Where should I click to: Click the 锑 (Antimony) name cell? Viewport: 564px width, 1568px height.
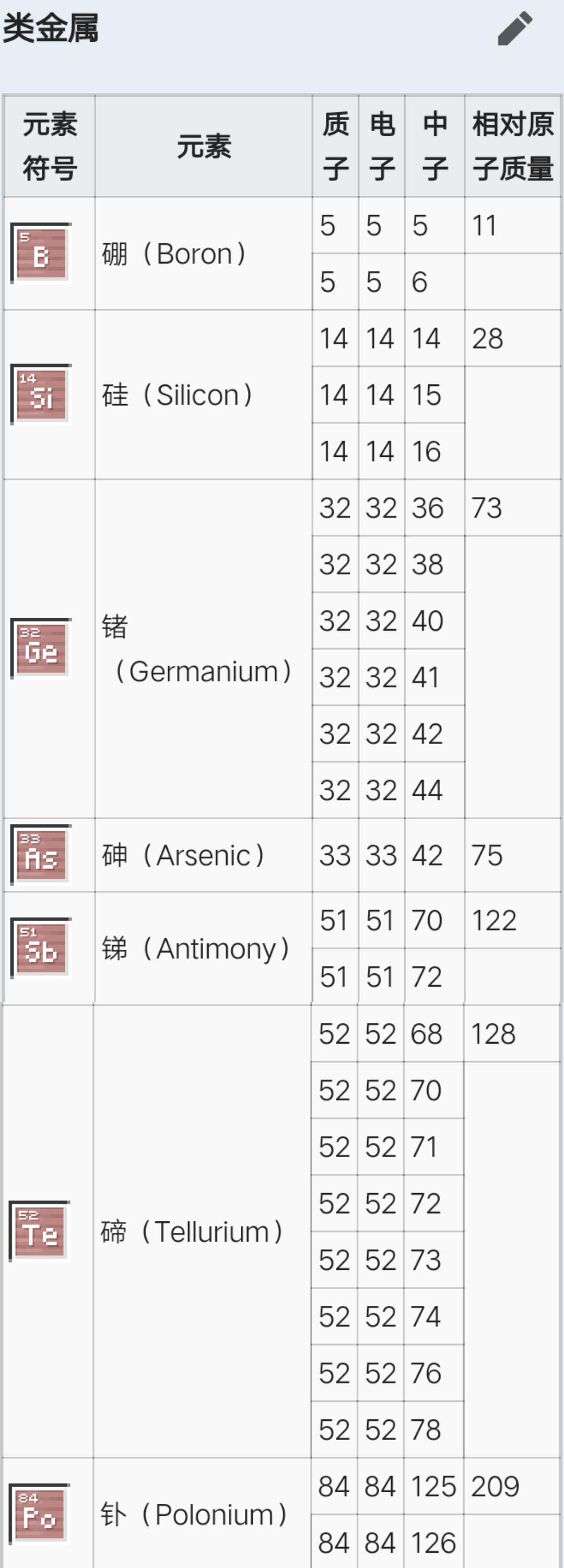[204, 948]
